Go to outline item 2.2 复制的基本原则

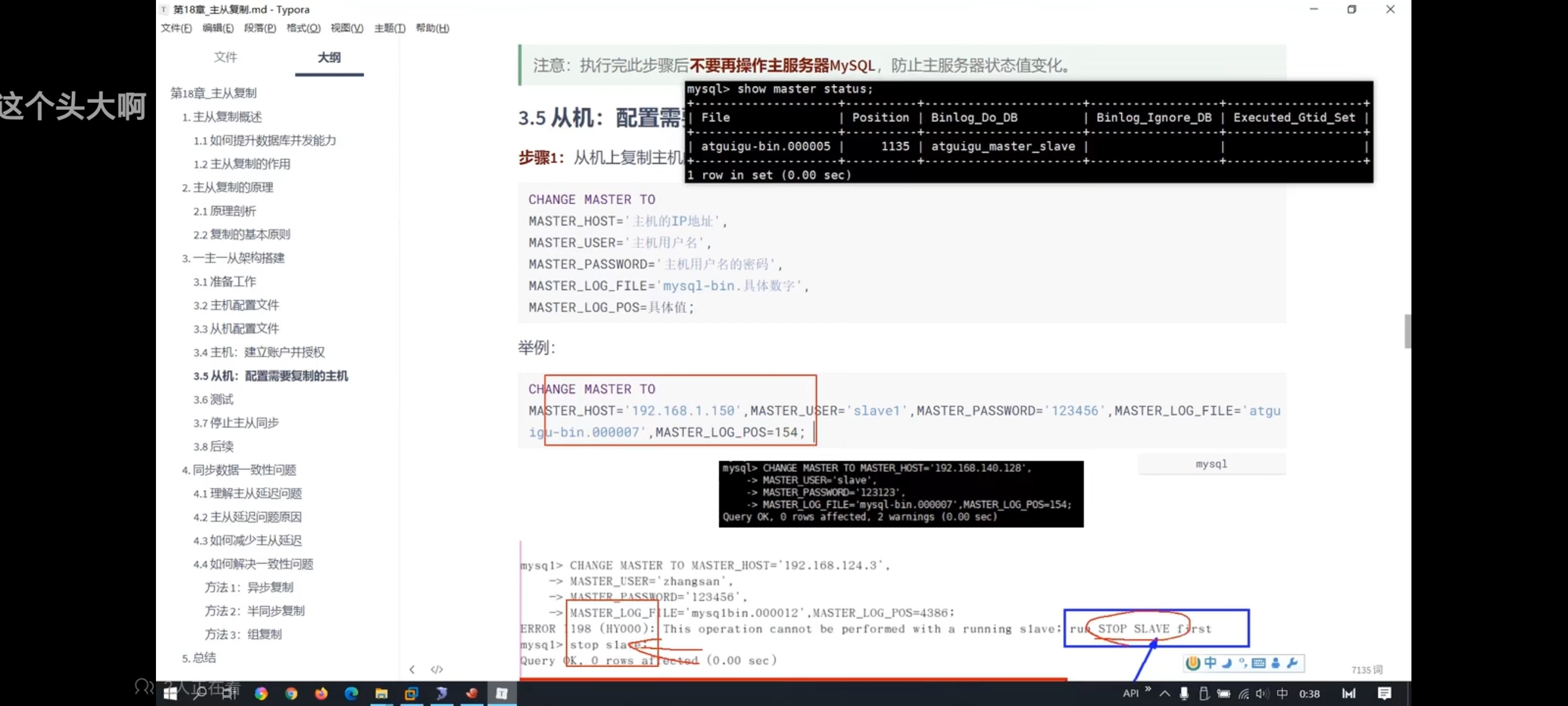pos(242,234)
